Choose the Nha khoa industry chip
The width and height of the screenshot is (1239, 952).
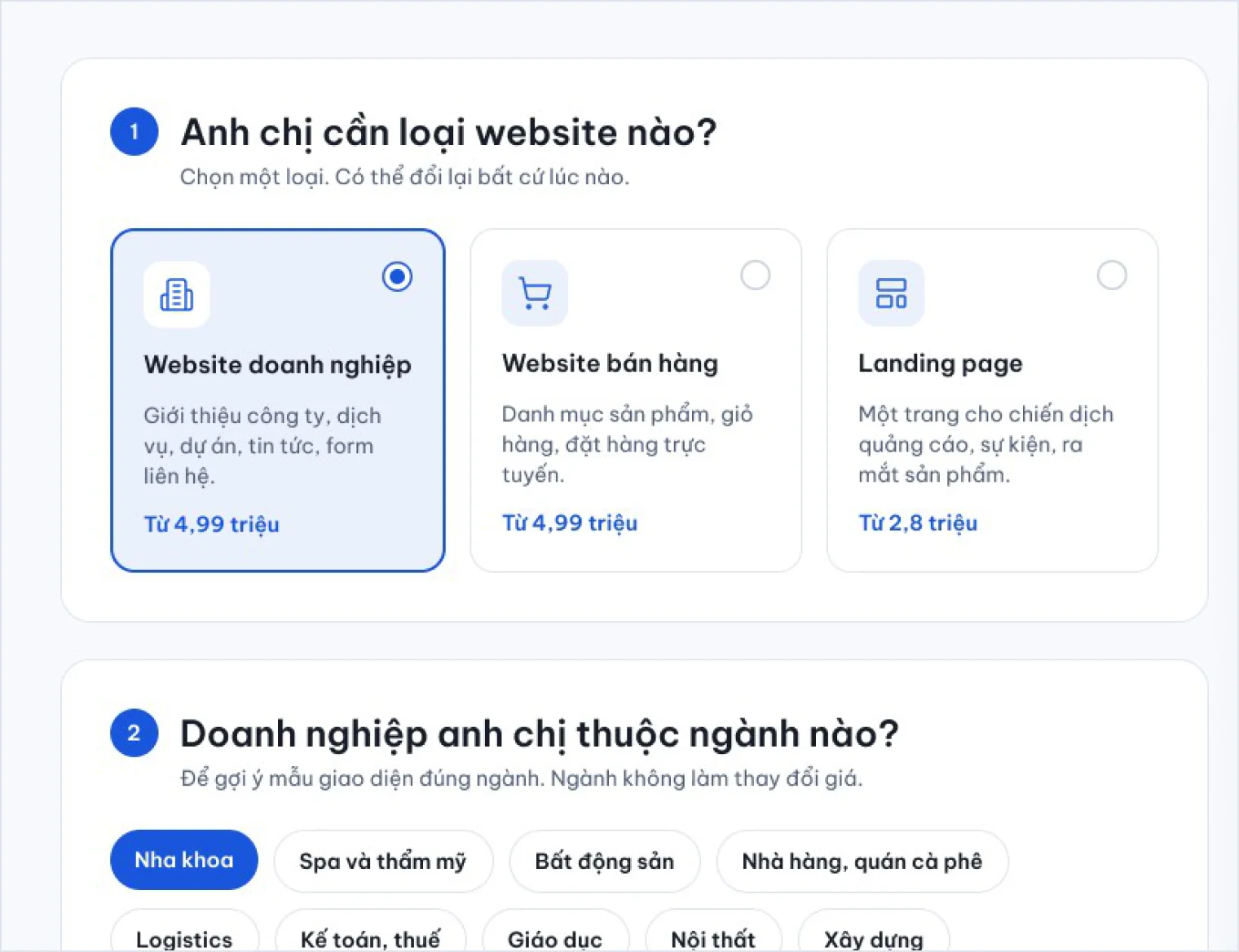(x=184, y=860)
